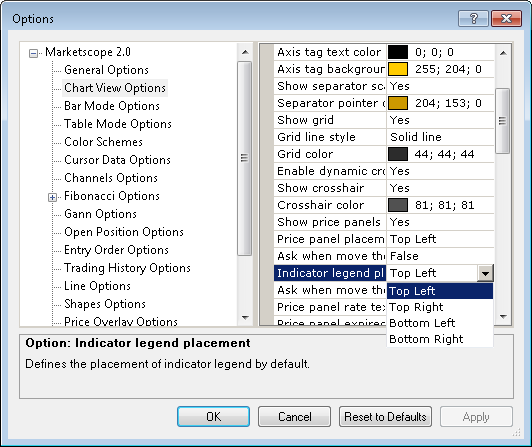Pick the Separator pointer color swatch
Viewport: 532px width, 447px height.
(x=398, y=103)
